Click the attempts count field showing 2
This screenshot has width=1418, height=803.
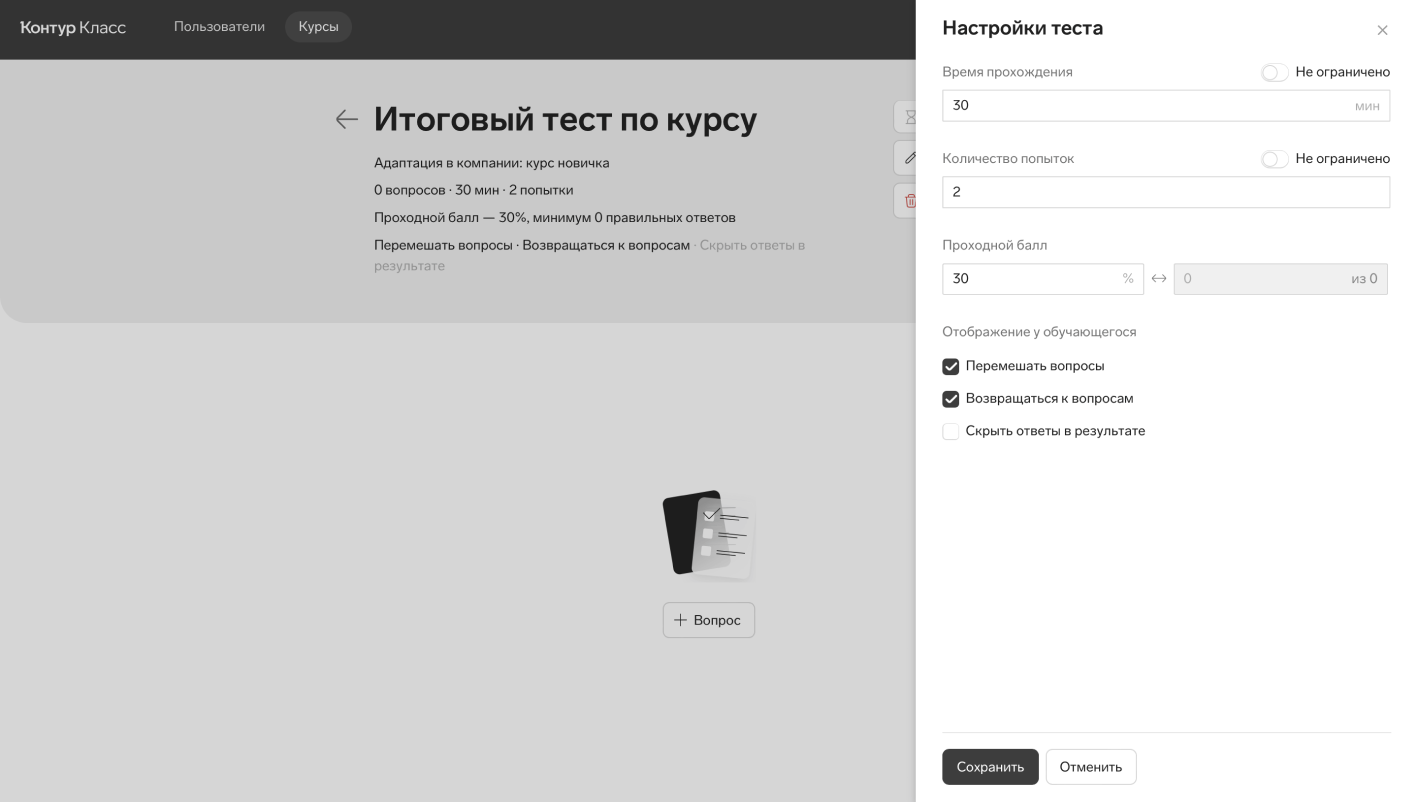pyautogui.click(x=1166, y=192)
